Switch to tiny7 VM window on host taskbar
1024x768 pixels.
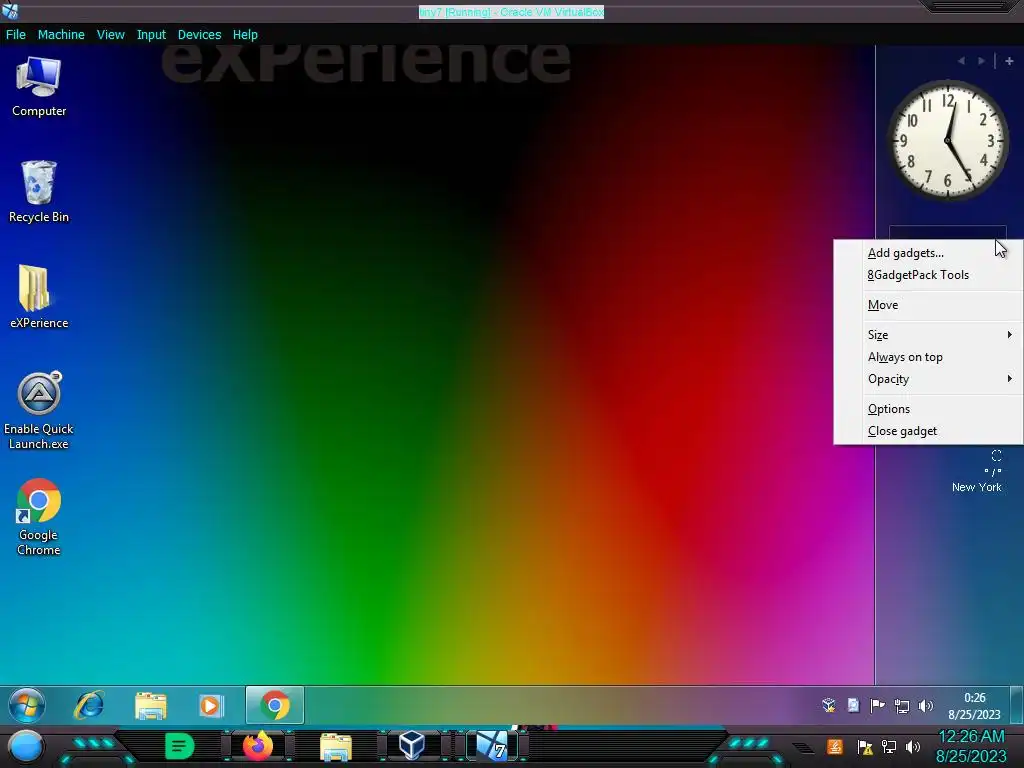(x=492, y=746)
